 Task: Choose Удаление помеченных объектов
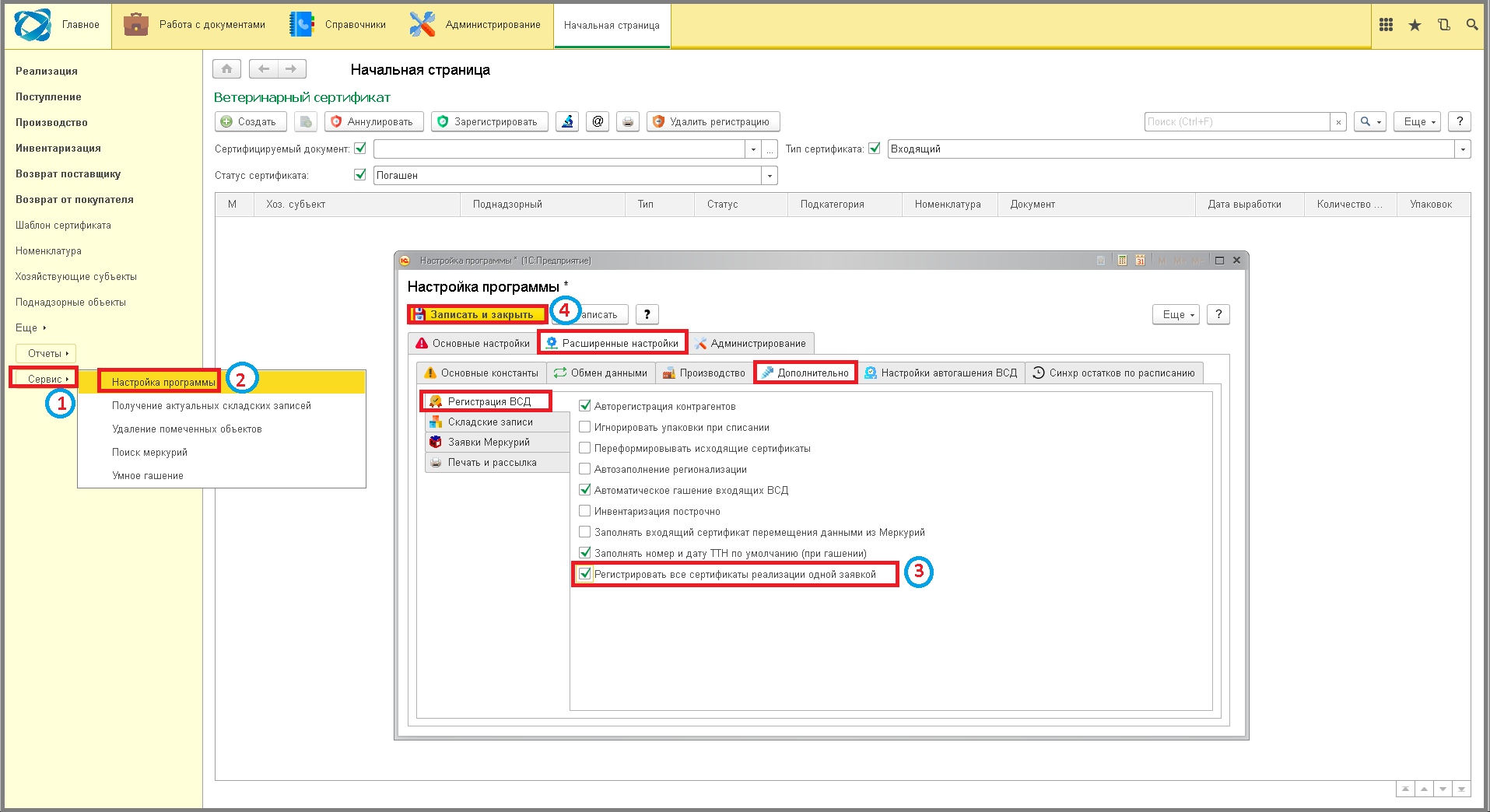tap(187, 429)
